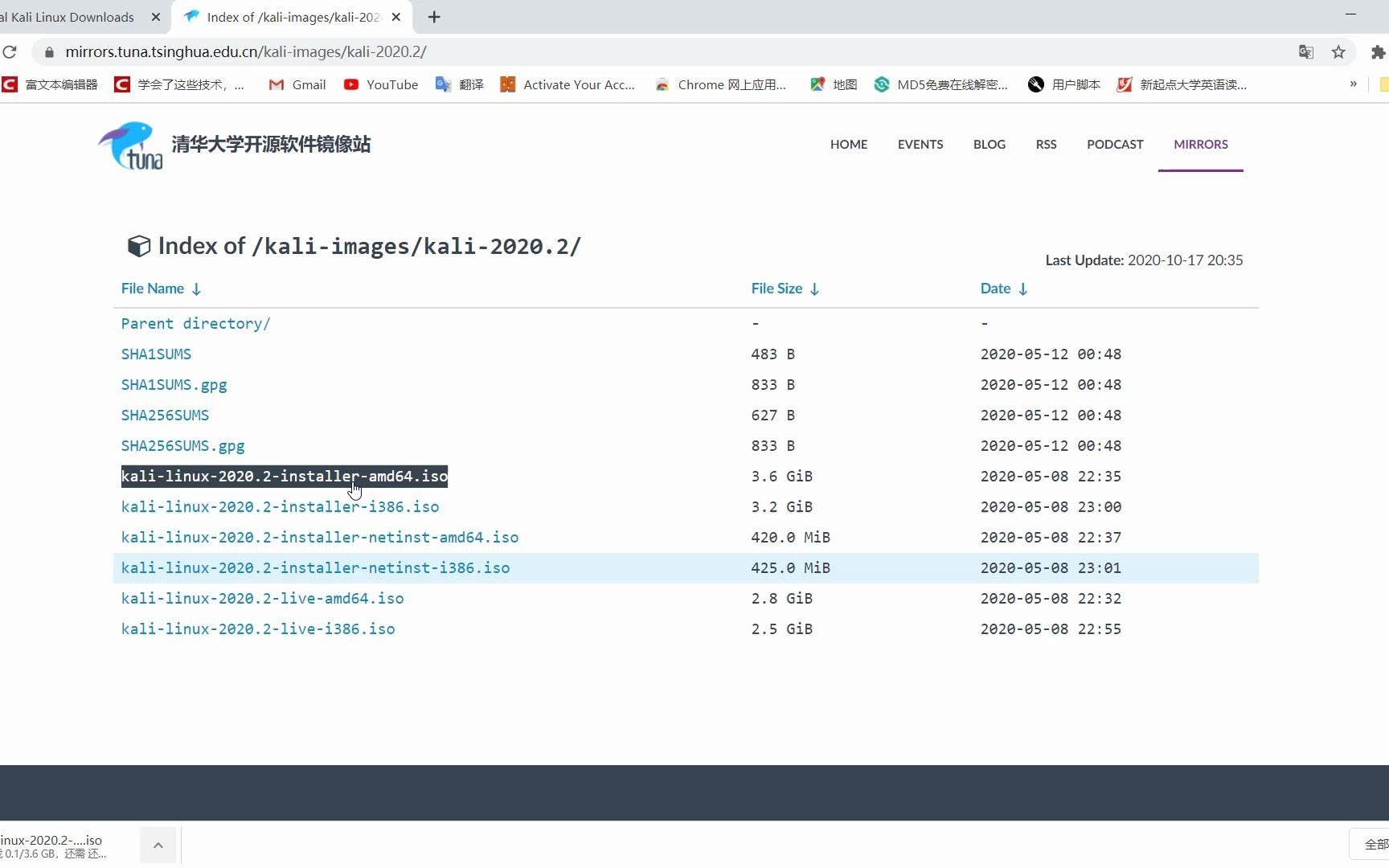Sort by Date column
The height and width of the screenshot is (868, 1389).
tap(1004, 289)
